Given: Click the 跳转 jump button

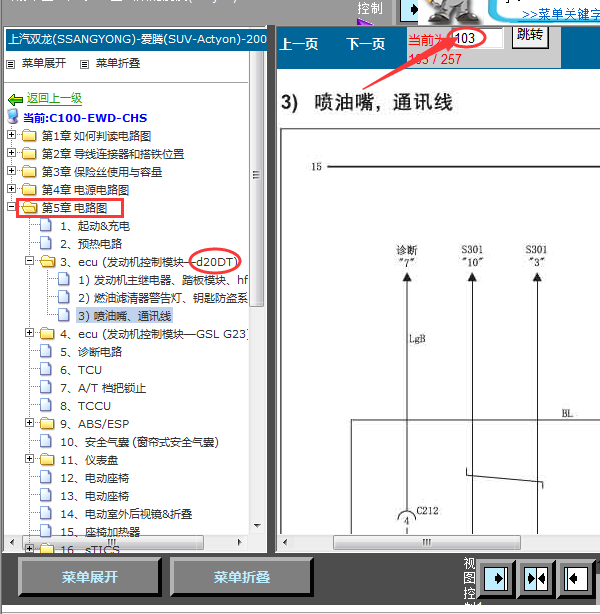Looking at the screenshot, I should 530,36.
